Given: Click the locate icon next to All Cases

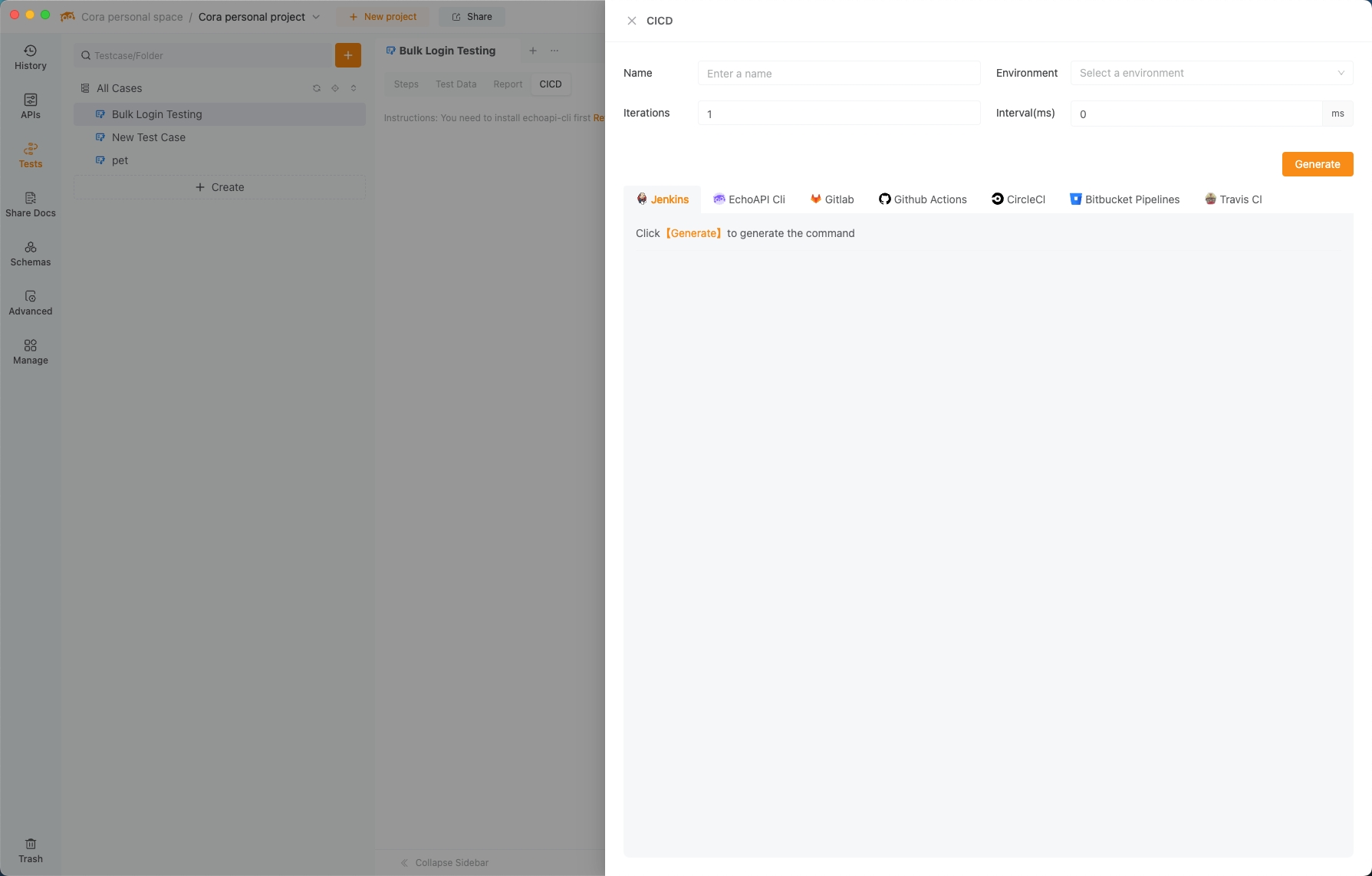Looking at the screenshot, I should (x=335, y=88).
